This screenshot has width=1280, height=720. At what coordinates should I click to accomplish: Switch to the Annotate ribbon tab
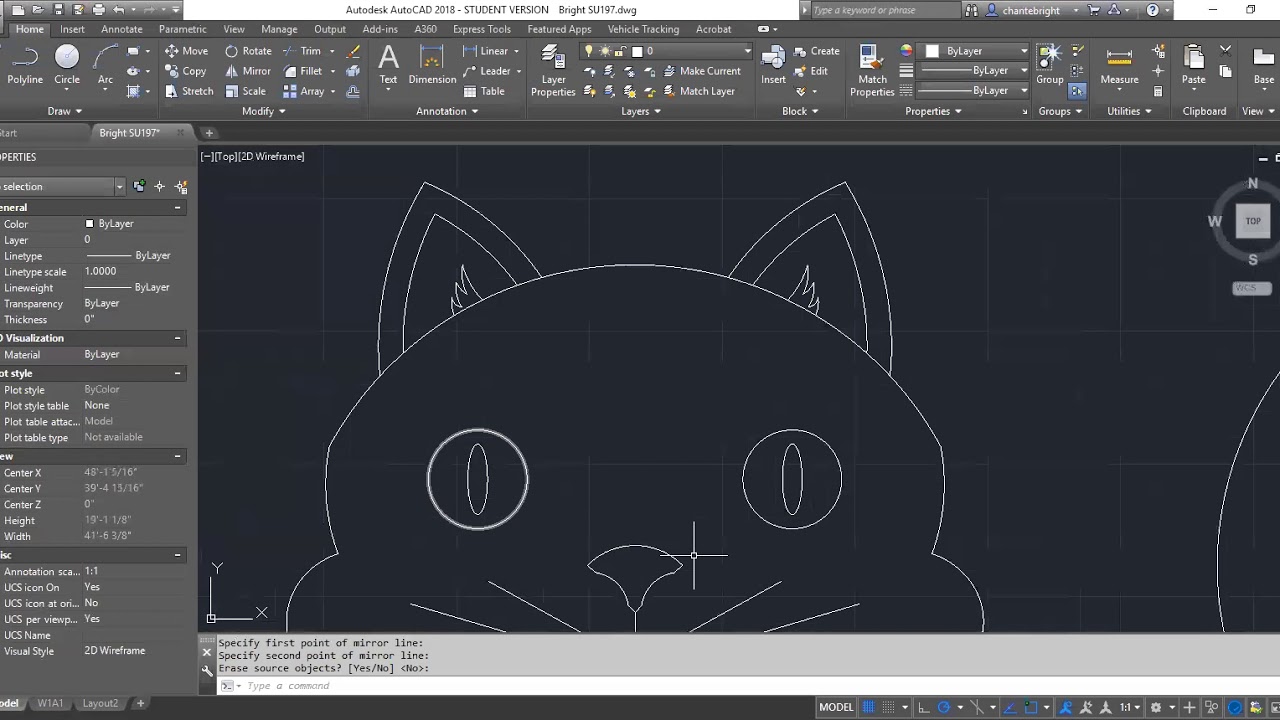point(122,29)
